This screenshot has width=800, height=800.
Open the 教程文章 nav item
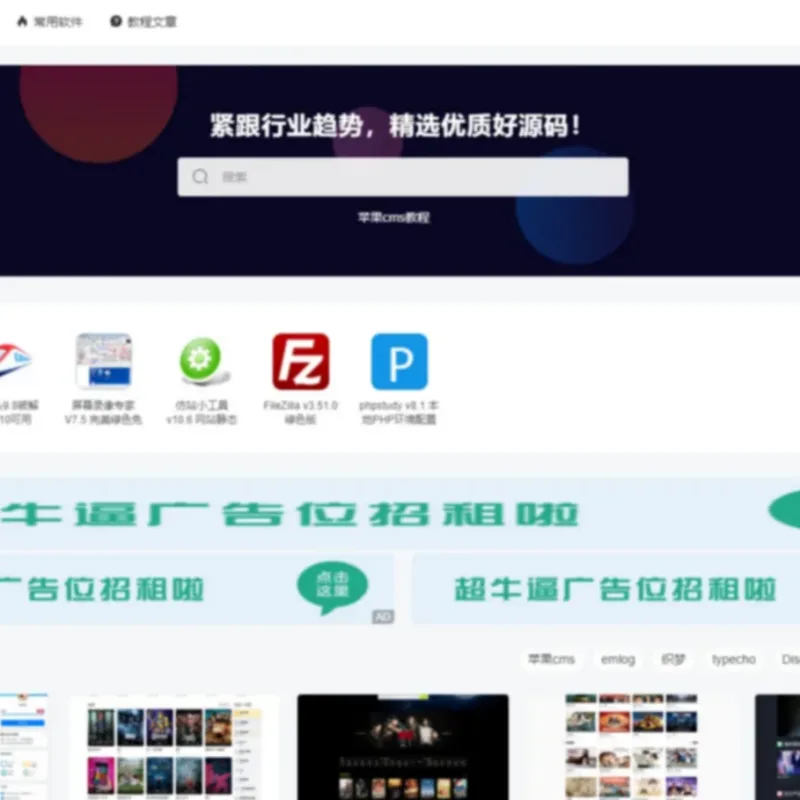click(x=144, y=21)
